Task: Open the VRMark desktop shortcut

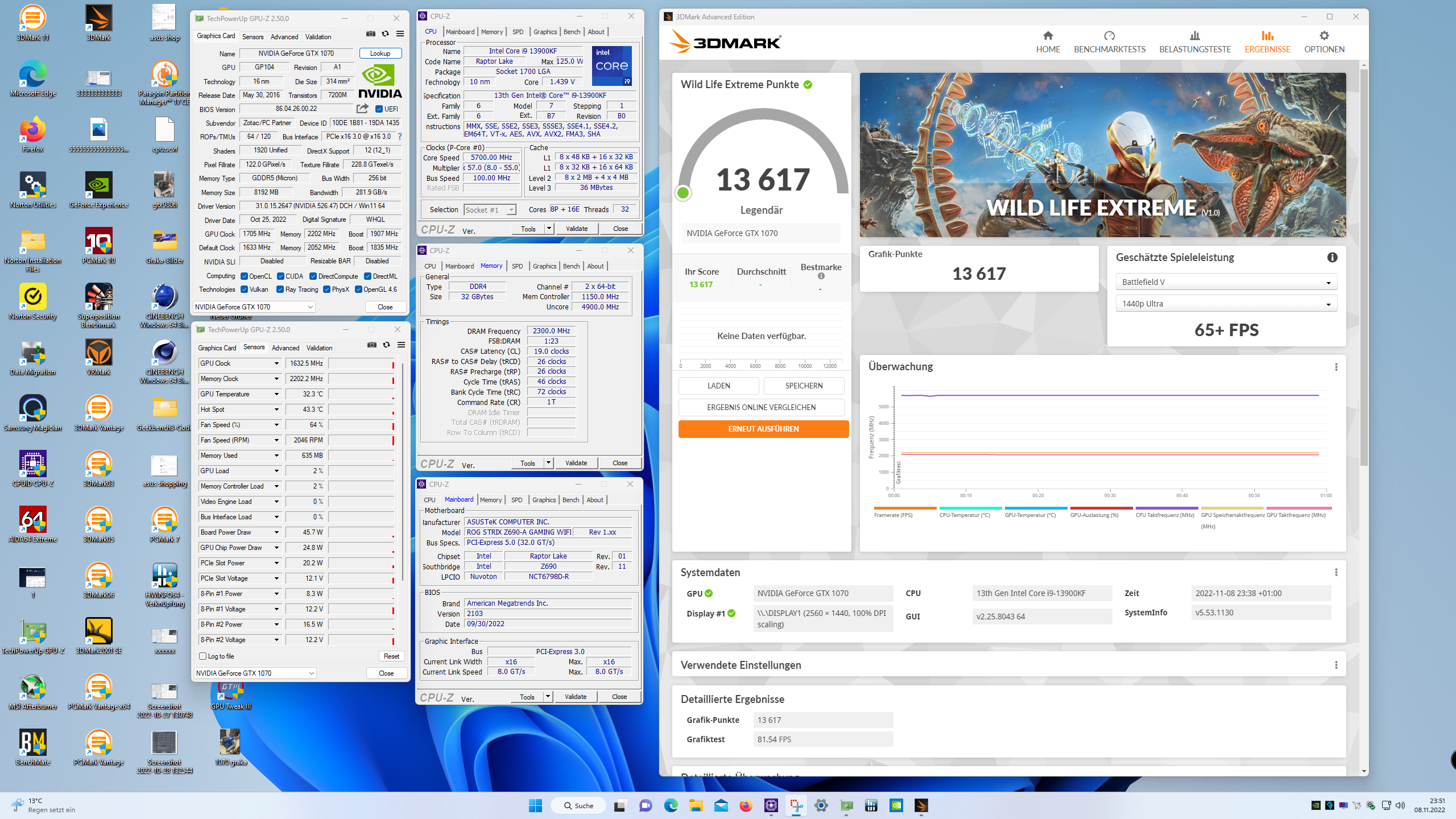Action: click(99, 358)
